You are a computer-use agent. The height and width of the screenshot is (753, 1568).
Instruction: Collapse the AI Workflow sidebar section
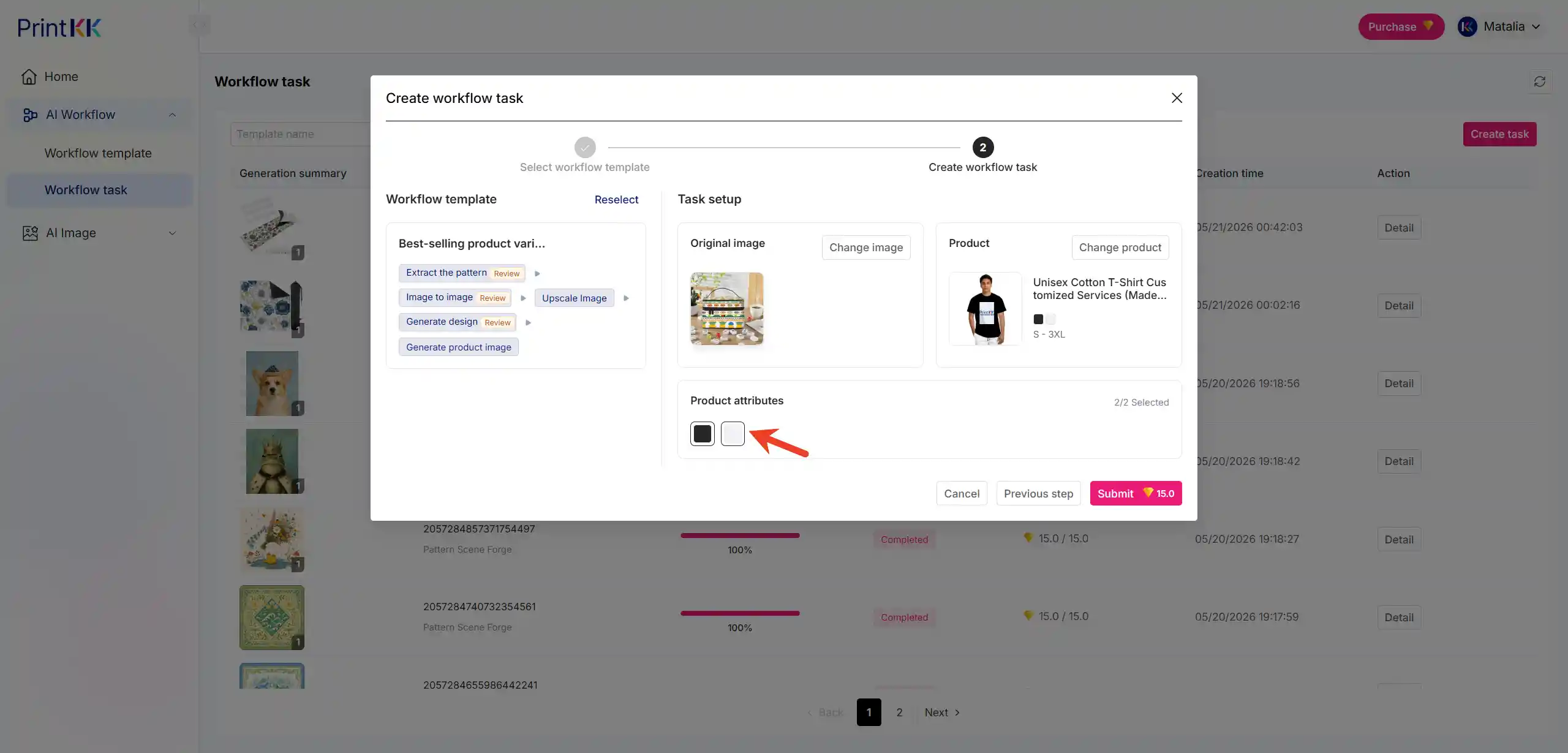pos(172,115)
